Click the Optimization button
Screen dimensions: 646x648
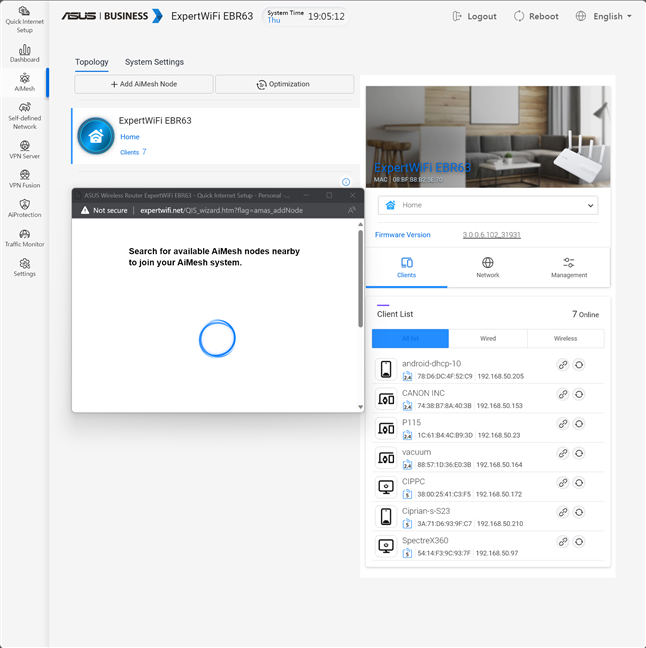point(283,85)
